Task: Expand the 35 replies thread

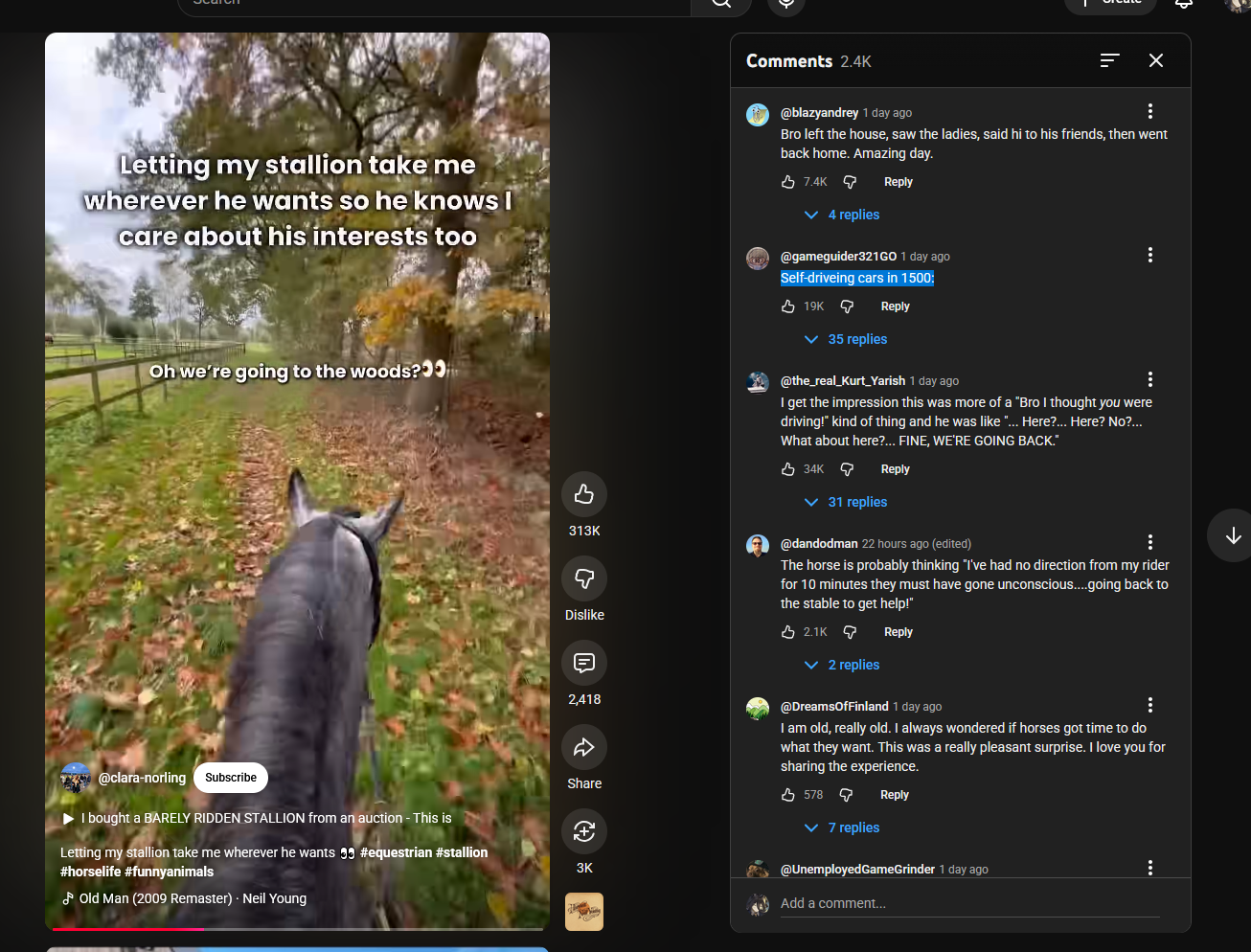Action: 846,339
